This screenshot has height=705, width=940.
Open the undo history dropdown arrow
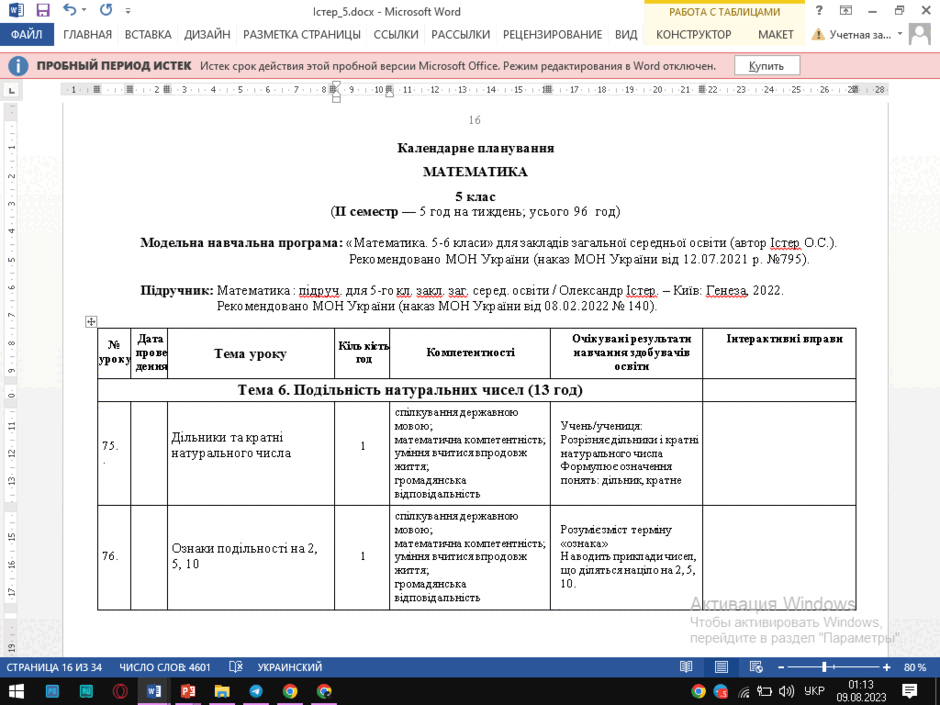[84, 10]
